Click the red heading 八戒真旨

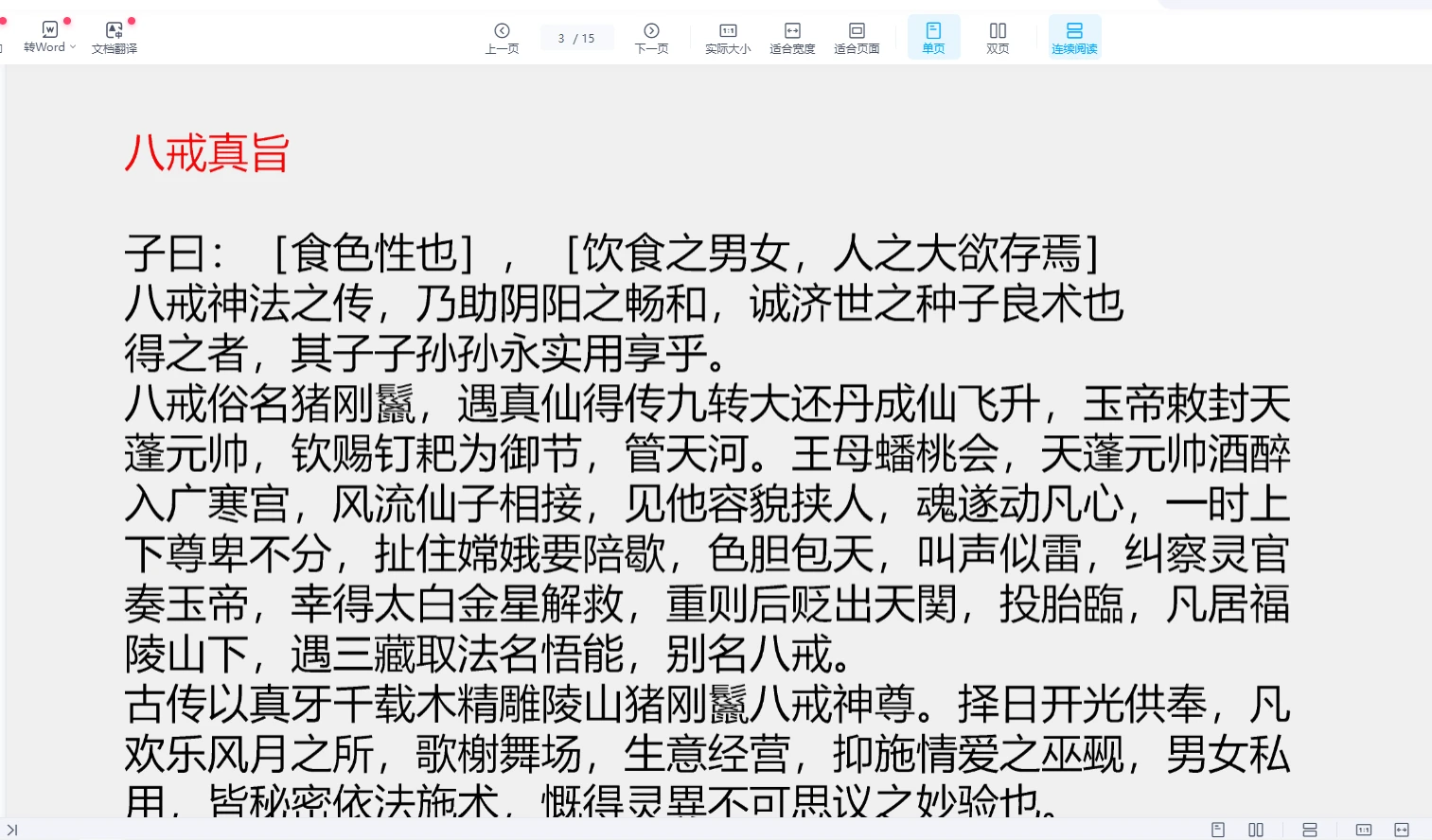206,153
